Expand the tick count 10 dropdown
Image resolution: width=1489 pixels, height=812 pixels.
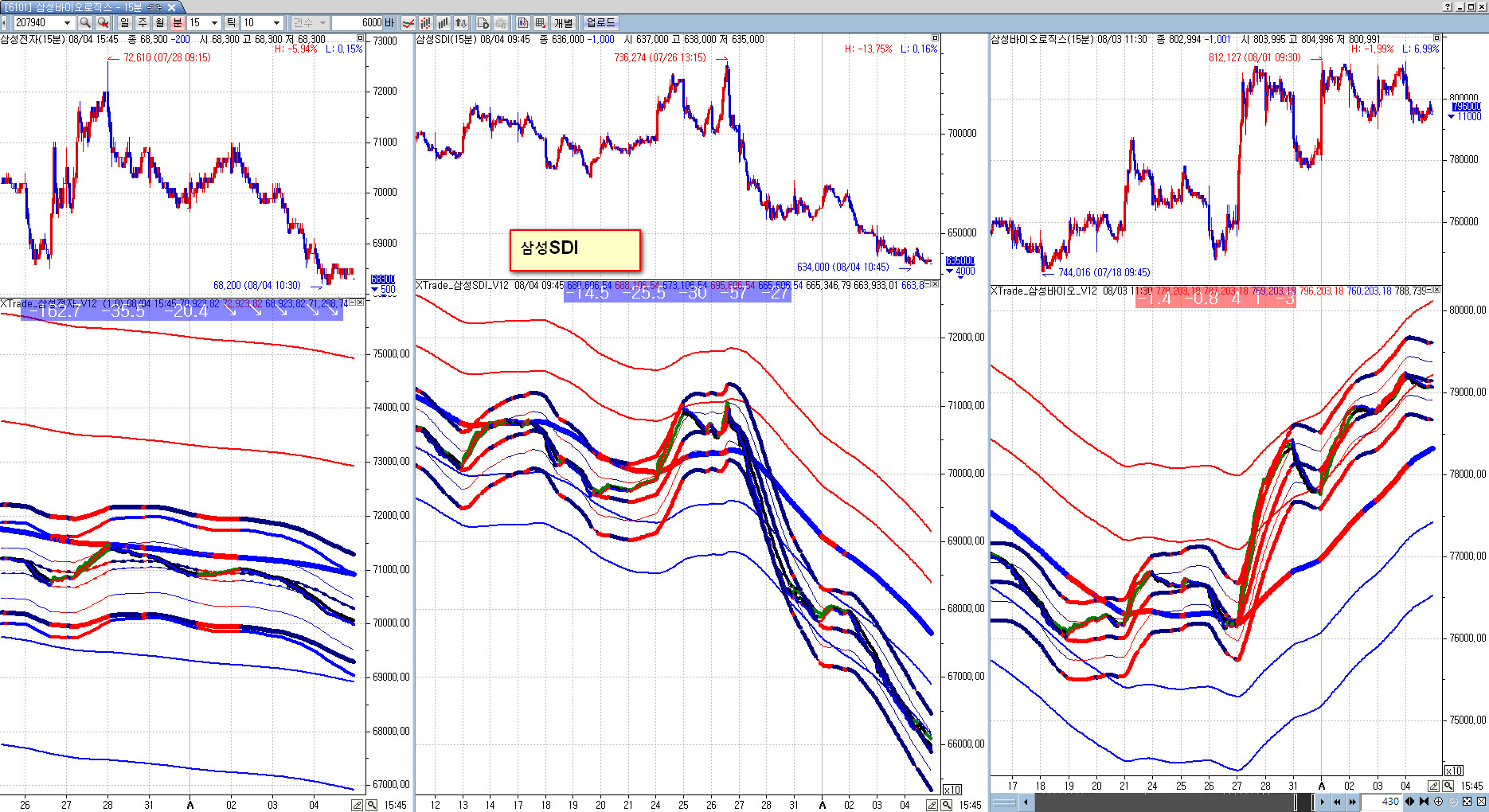[276, 23]
